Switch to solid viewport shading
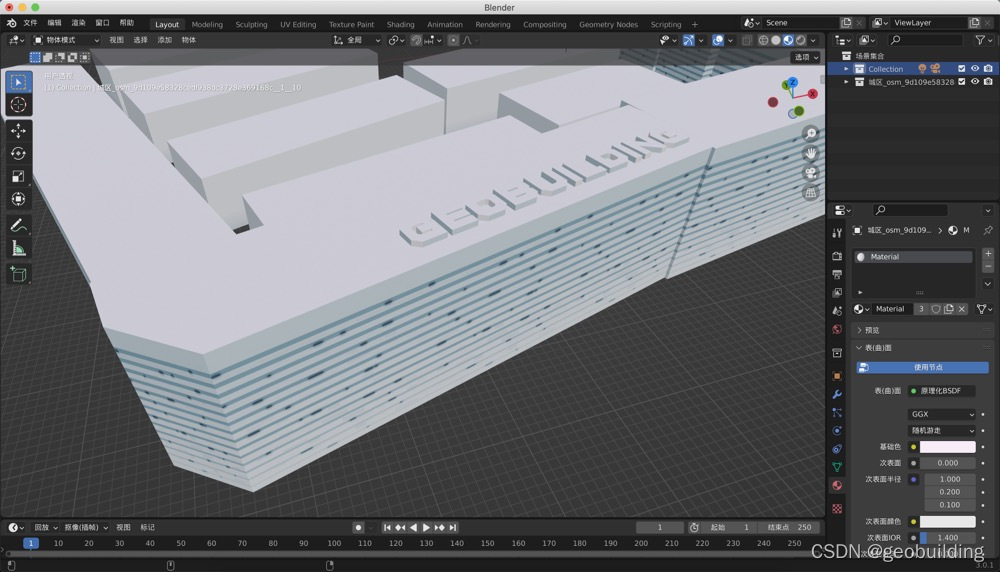This screenshot has width=1000, height=572. coord(776,40)
